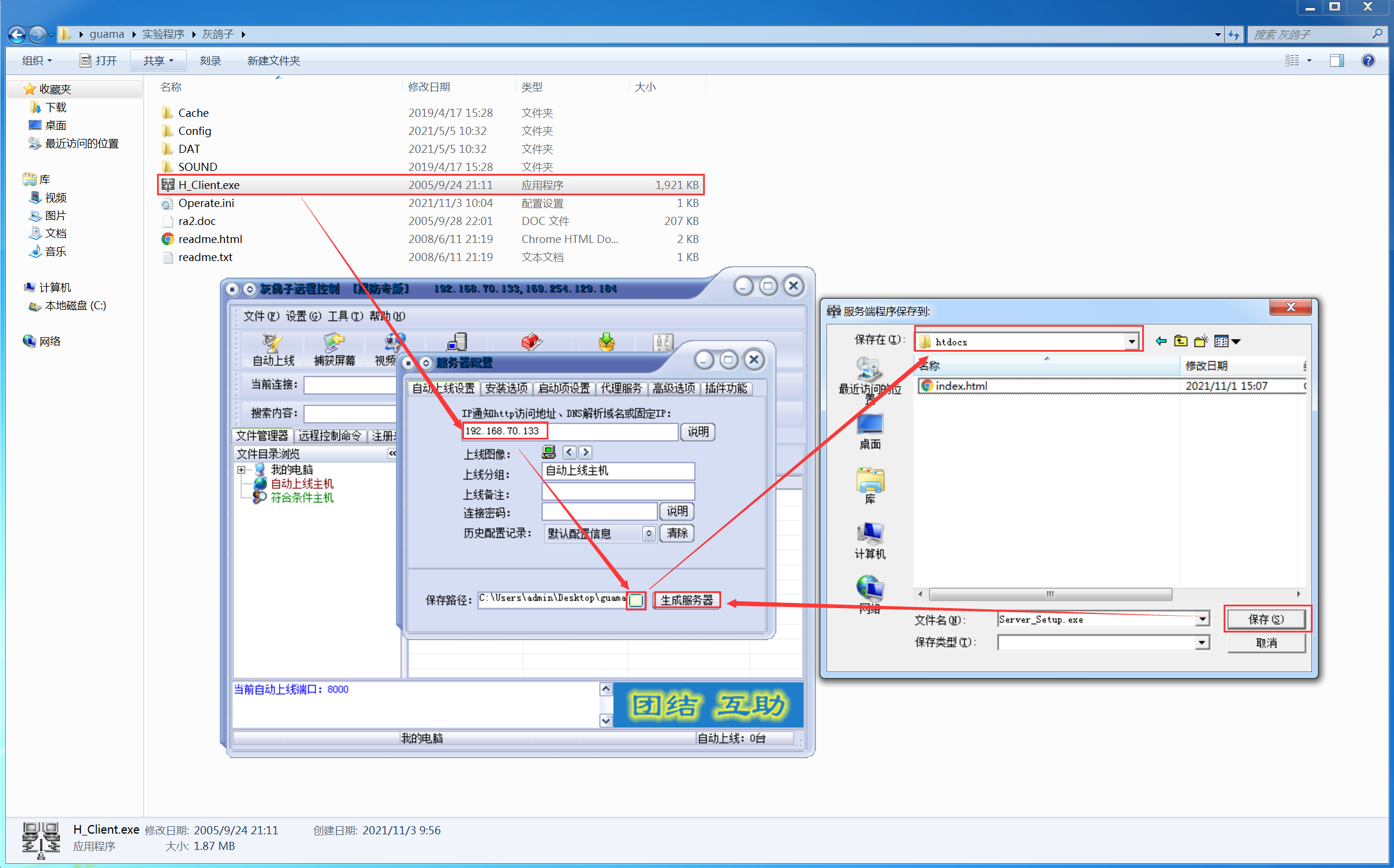Click the 保存(S) button

[1266, 619]
